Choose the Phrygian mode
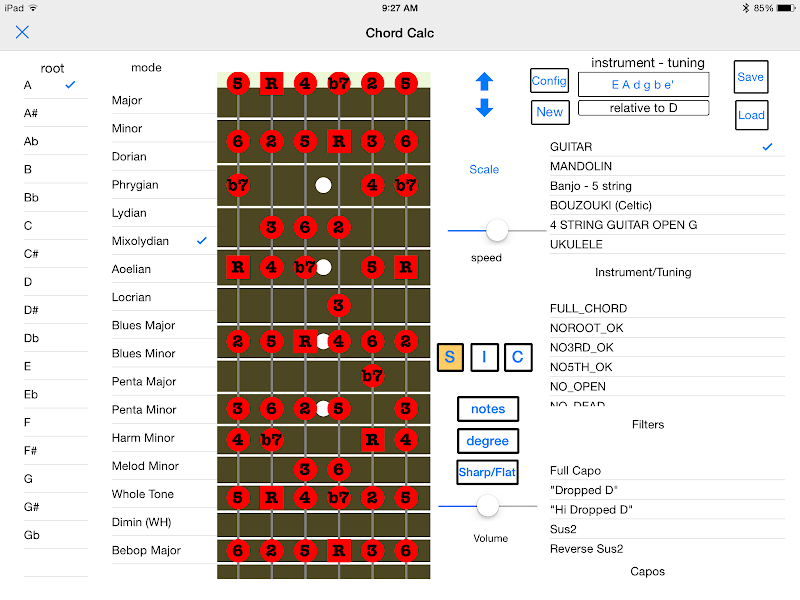The width and height of the screenshot is (800, 600). 163,185
